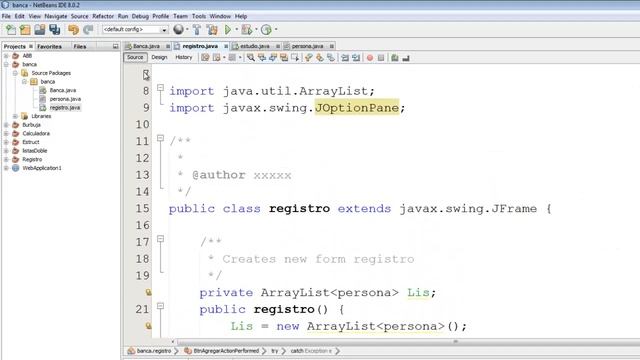
Task: Click the New Project toolbar icon
Action: [x=25, y=29]
